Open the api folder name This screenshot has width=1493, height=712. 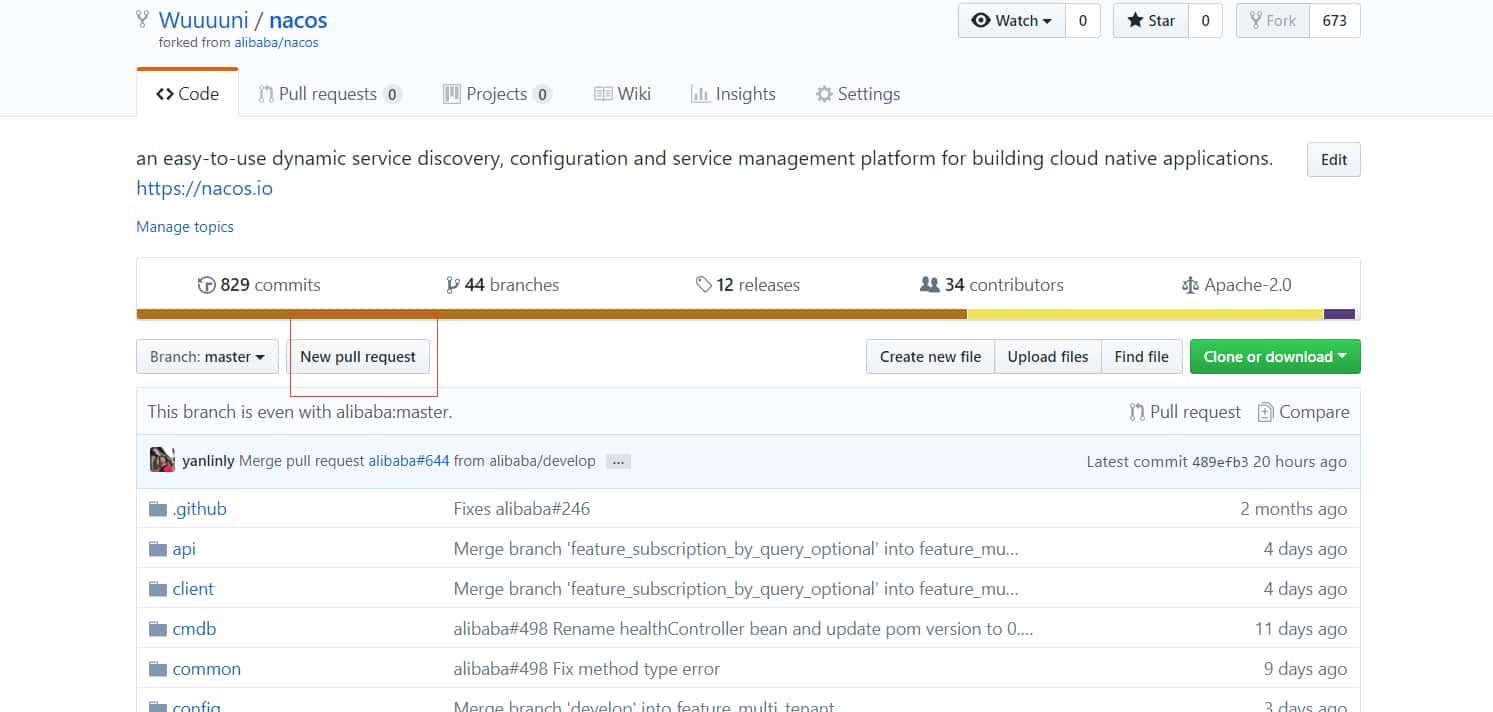[x=184, y=549]
